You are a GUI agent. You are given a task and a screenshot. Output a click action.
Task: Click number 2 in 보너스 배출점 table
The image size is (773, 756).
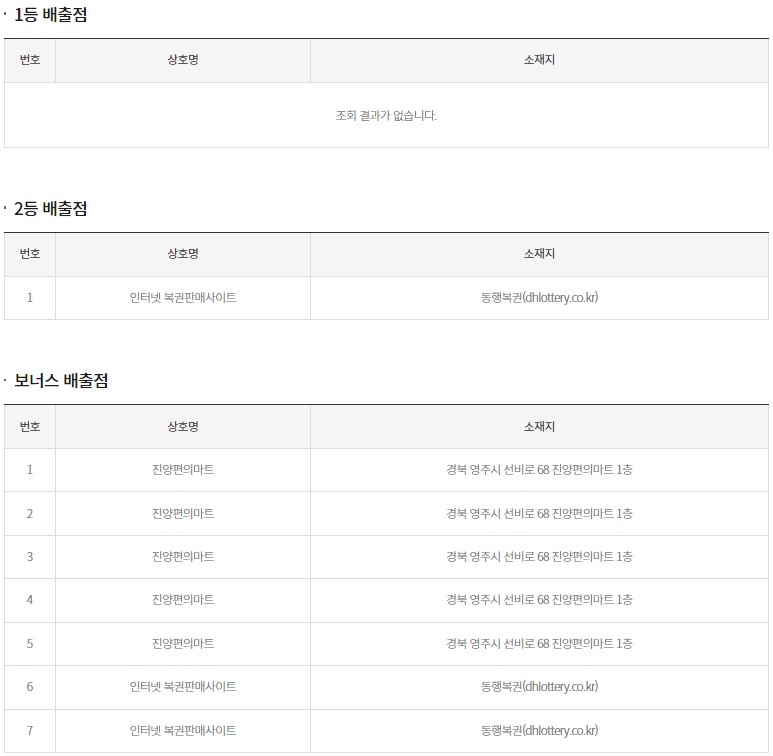coord(30,514)
